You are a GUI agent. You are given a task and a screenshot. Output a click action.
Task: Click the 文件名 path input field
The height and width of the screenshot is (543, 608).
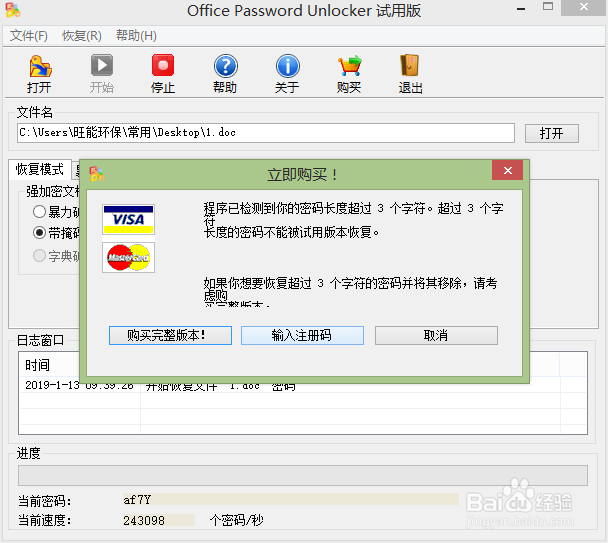point(266,133)
